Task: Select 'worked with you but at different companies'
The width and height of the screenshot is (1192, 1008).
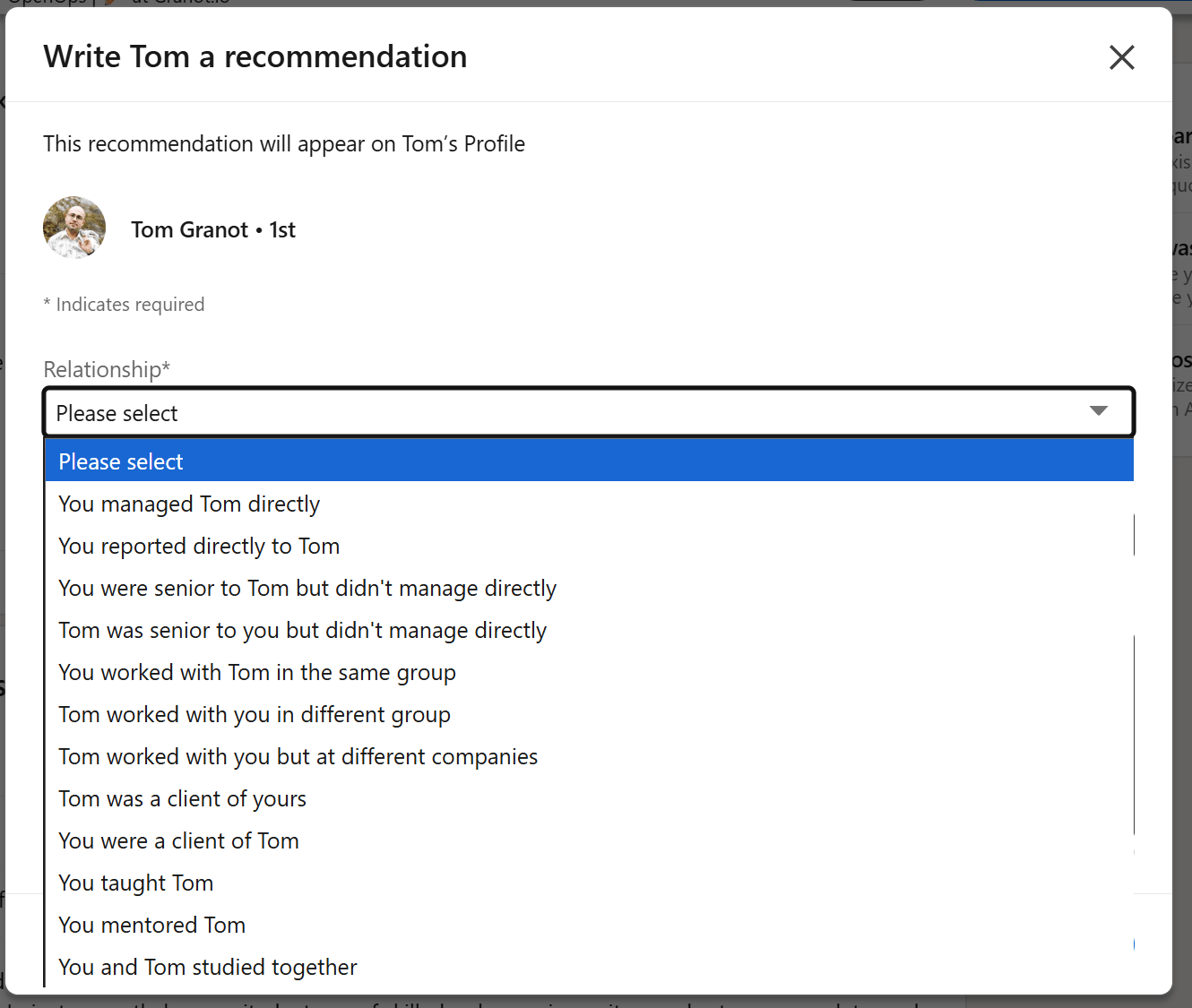Action: coord(298,756)
